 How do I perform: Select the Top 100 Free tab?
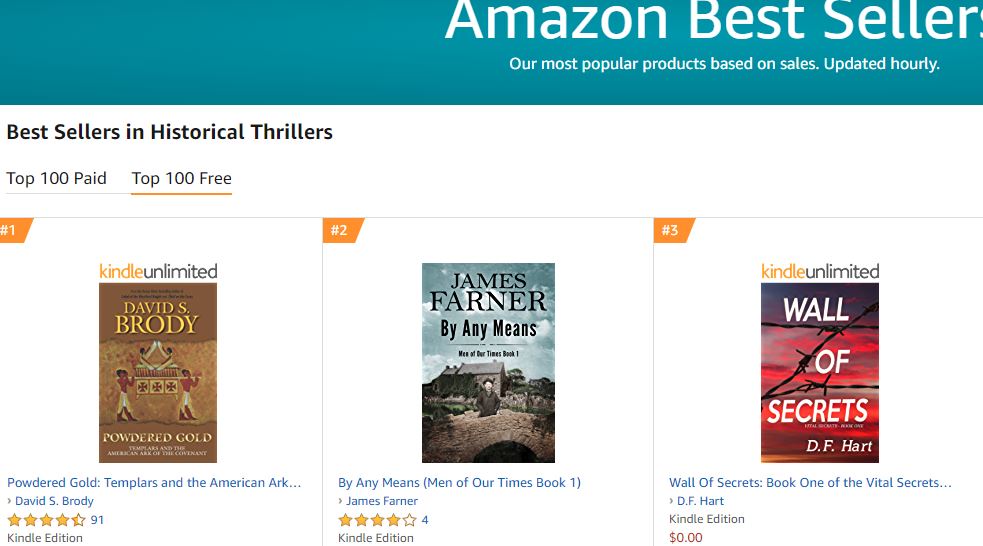181,178
